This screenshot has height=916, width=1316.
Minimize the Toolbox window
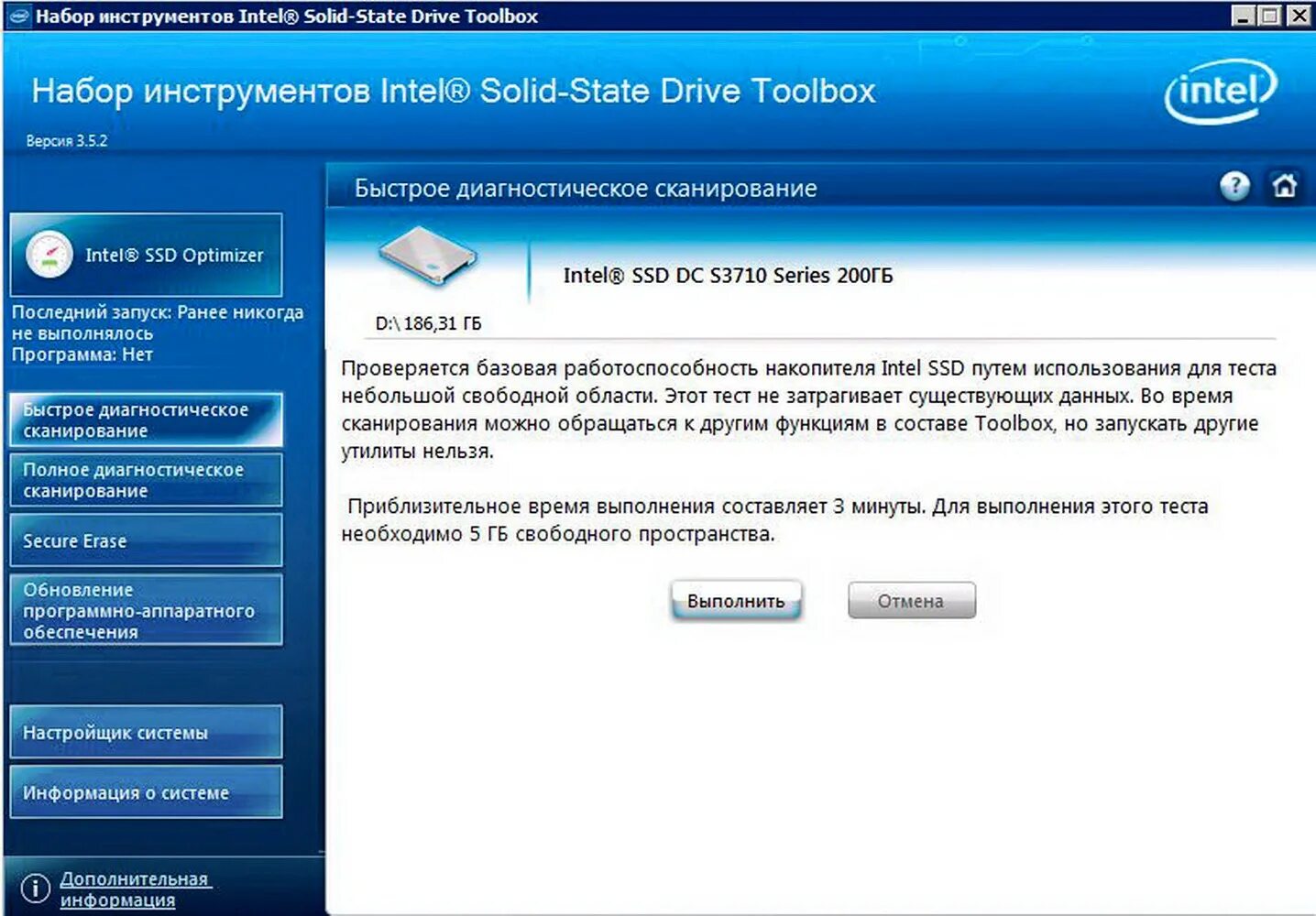1242,16
